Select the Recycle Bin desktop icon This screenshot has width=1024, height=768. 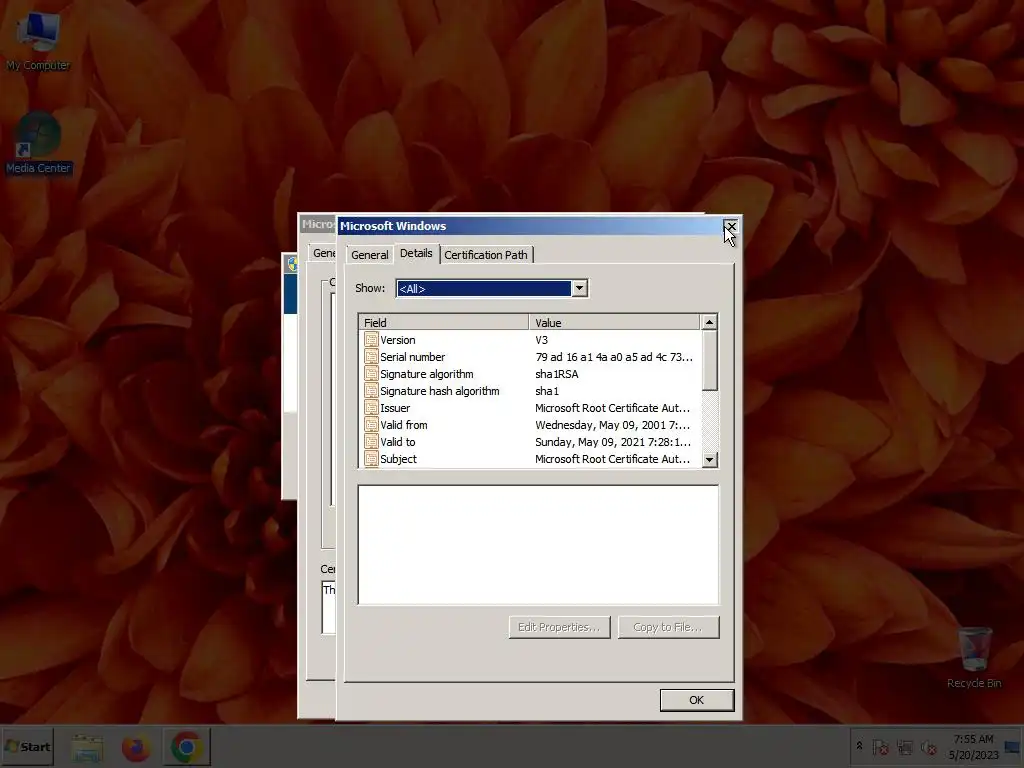tap(974, 657)
